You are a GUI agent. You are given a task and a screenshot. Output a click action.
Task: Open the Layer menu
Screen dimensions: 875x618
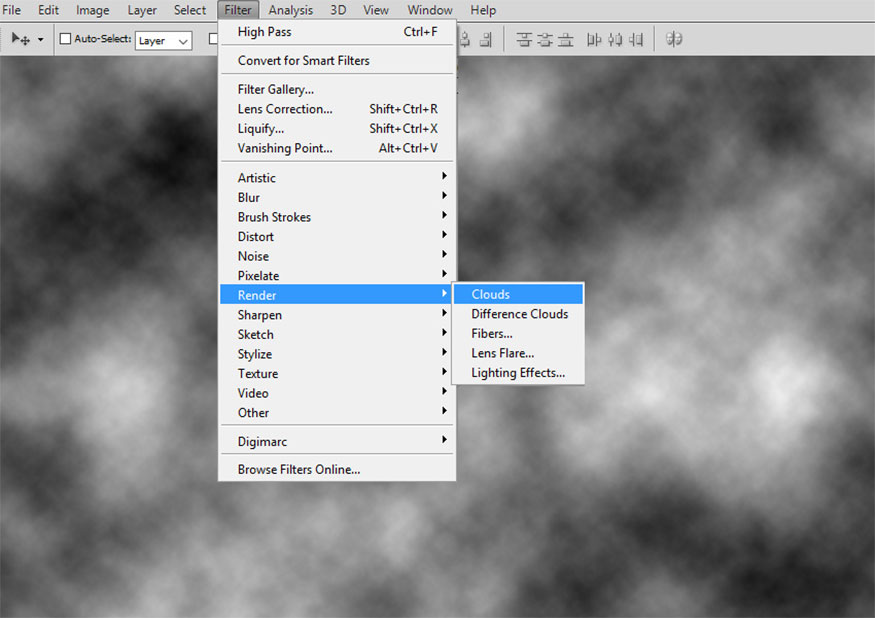[x=142, y=10]
